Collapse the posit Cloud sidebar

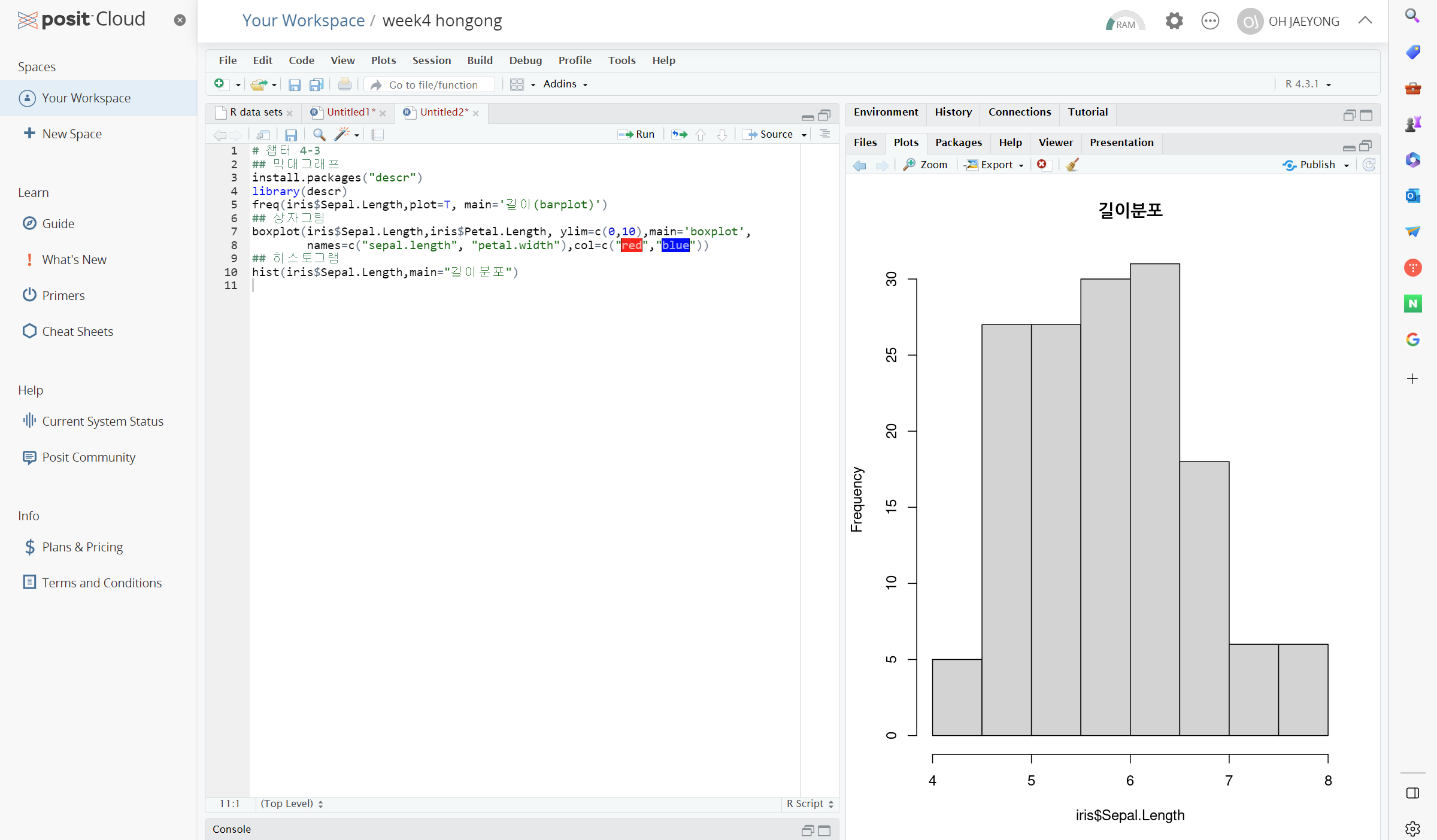pyautogui.click(x=180, y=20)
